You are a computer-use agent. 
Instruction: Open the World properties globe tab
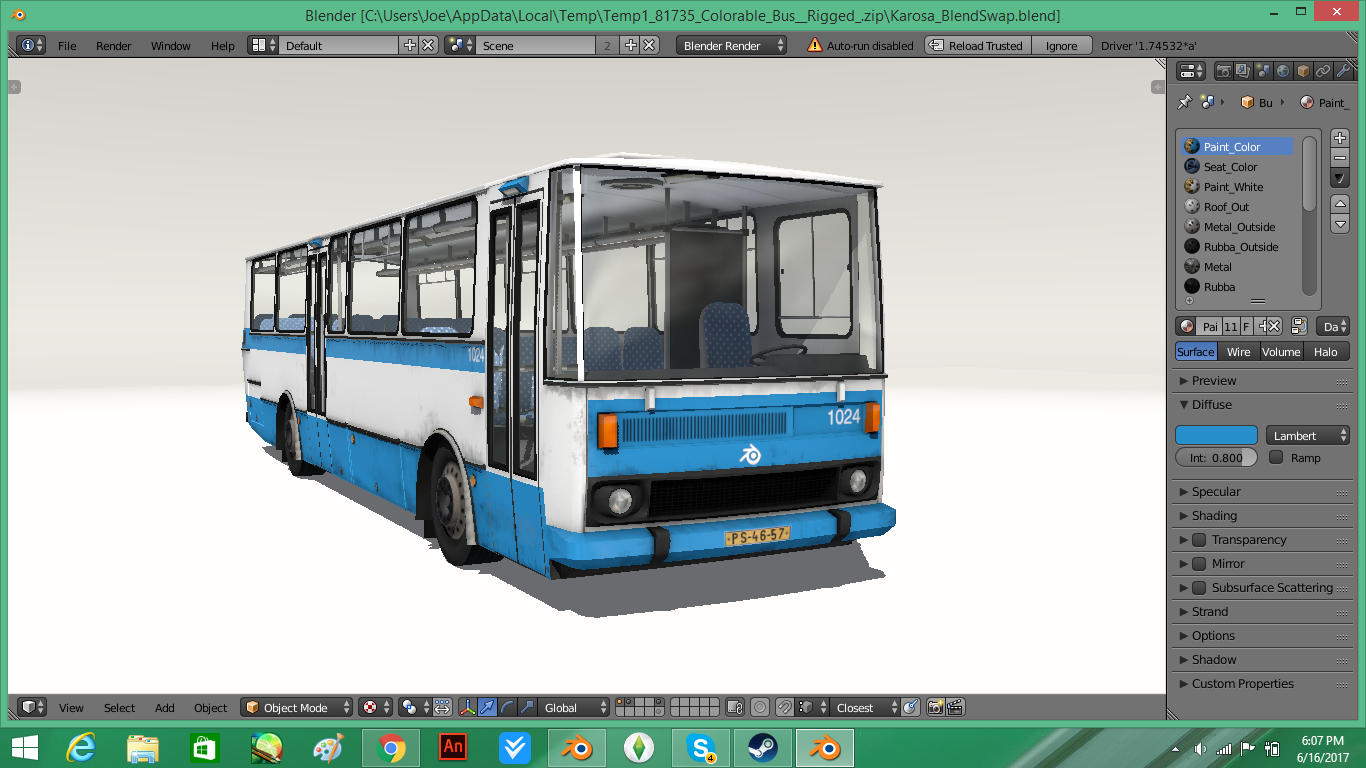[1283, 71]
